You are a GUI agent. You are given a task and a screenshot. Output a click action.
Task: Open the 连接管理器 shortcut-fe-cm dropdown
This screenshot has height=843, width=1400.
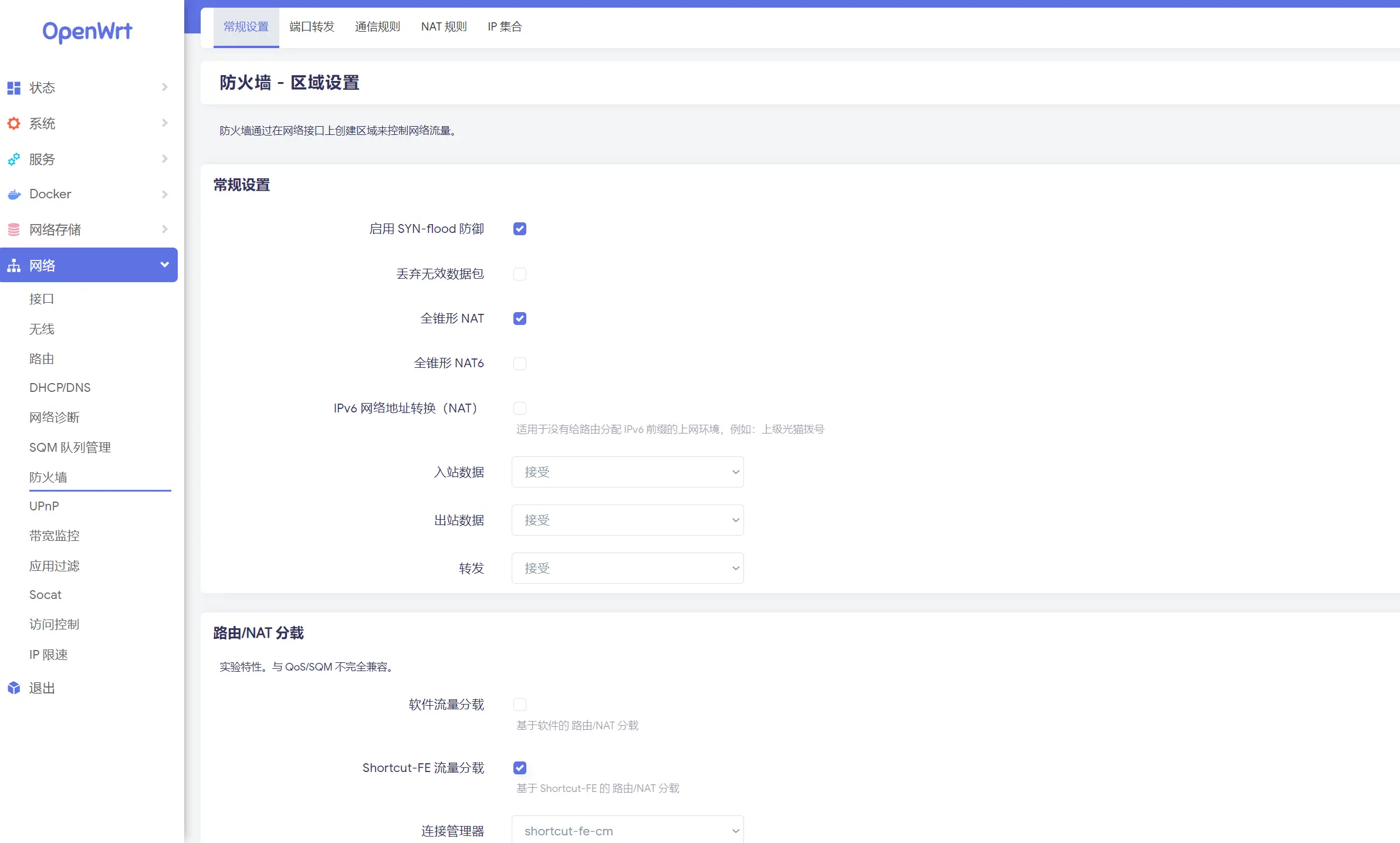pos(627,831)
